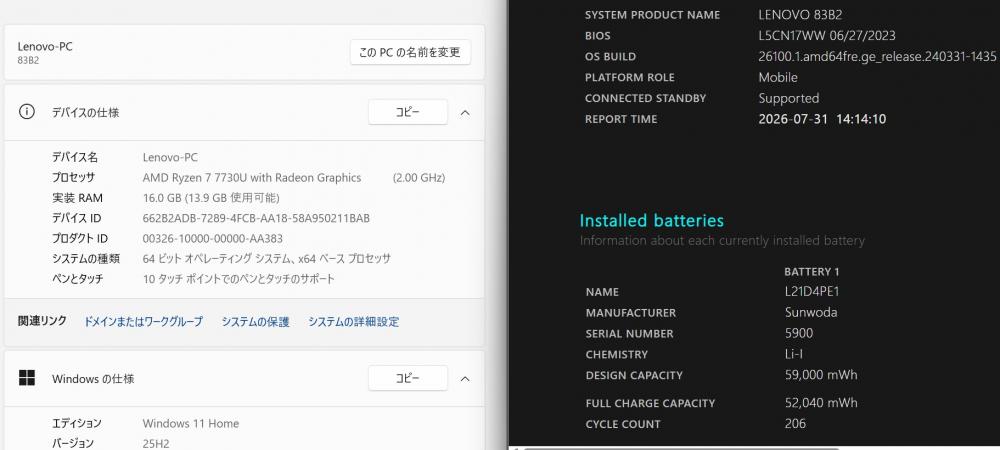Image resolution: width=1000 pixels, height=450 pixels.
Task: Select the chemistry value Li-I
Action: click(x=794, y=354)
